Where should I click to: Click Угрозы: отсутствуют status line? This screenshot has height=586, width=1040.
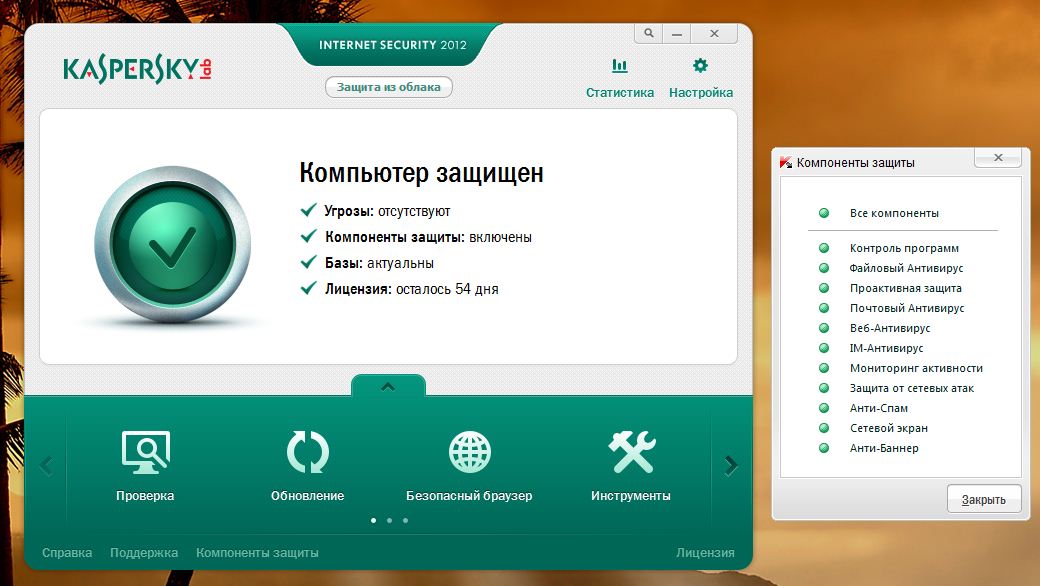pyautogui.click(x=375, y=211)
